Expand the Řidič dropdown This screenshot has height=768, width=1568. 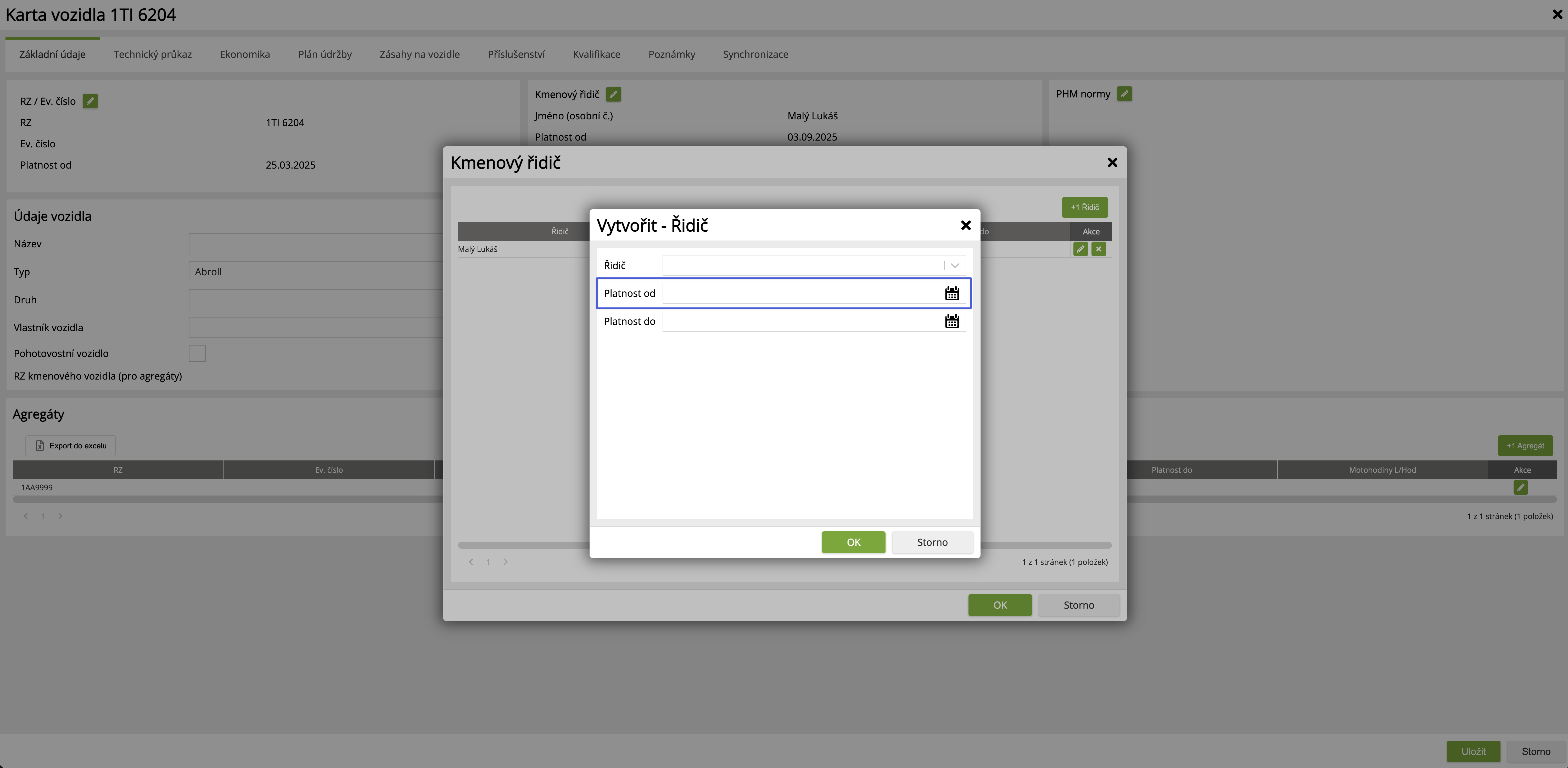point(954,265)
